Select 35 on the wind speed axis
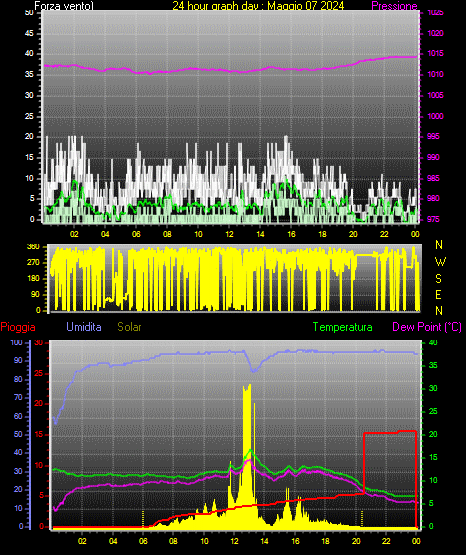The height and width of the screenshot is (555, 466). (x=29, y=74)
